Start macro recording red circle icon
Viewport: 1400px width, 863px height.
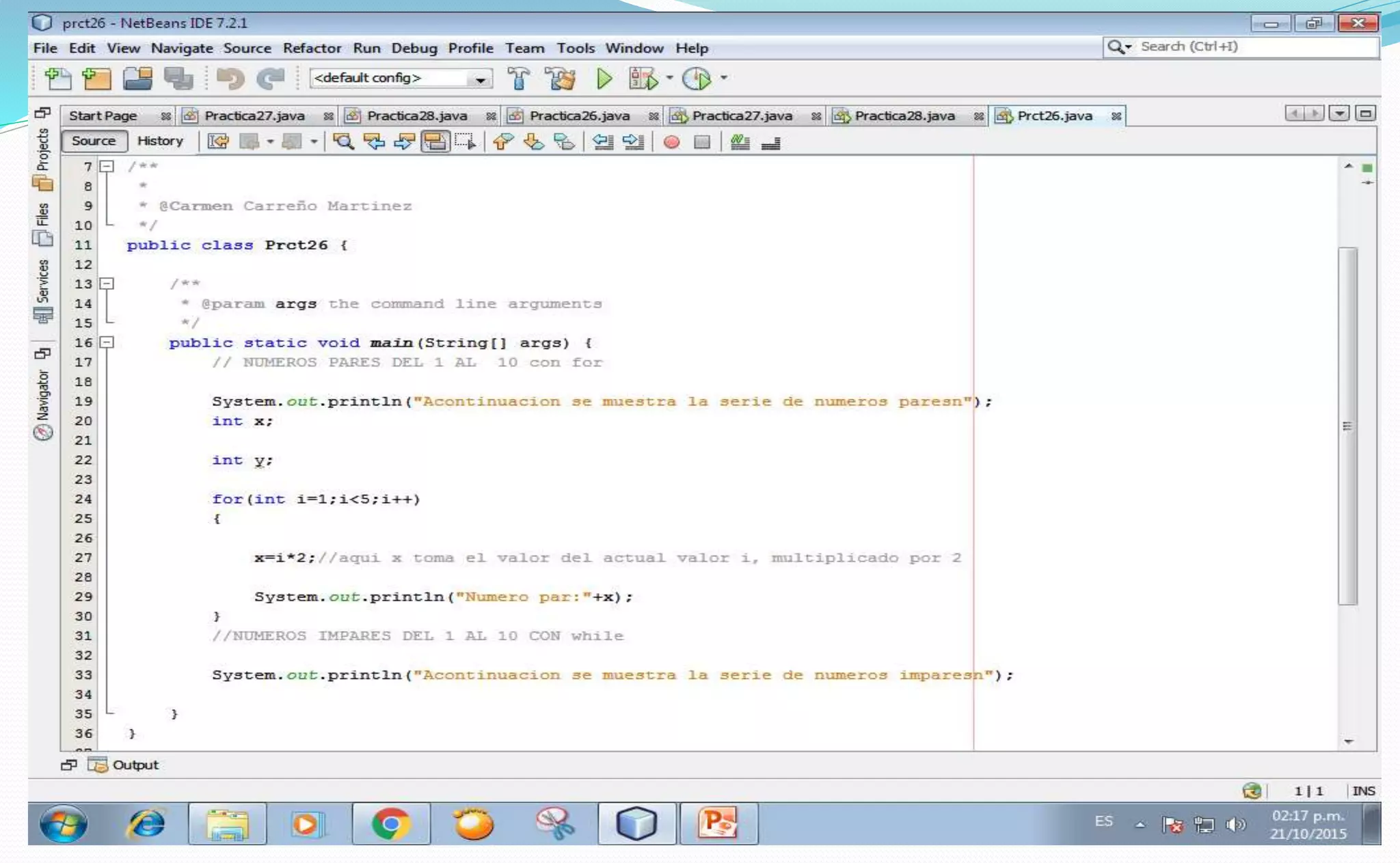coord(671,142)
